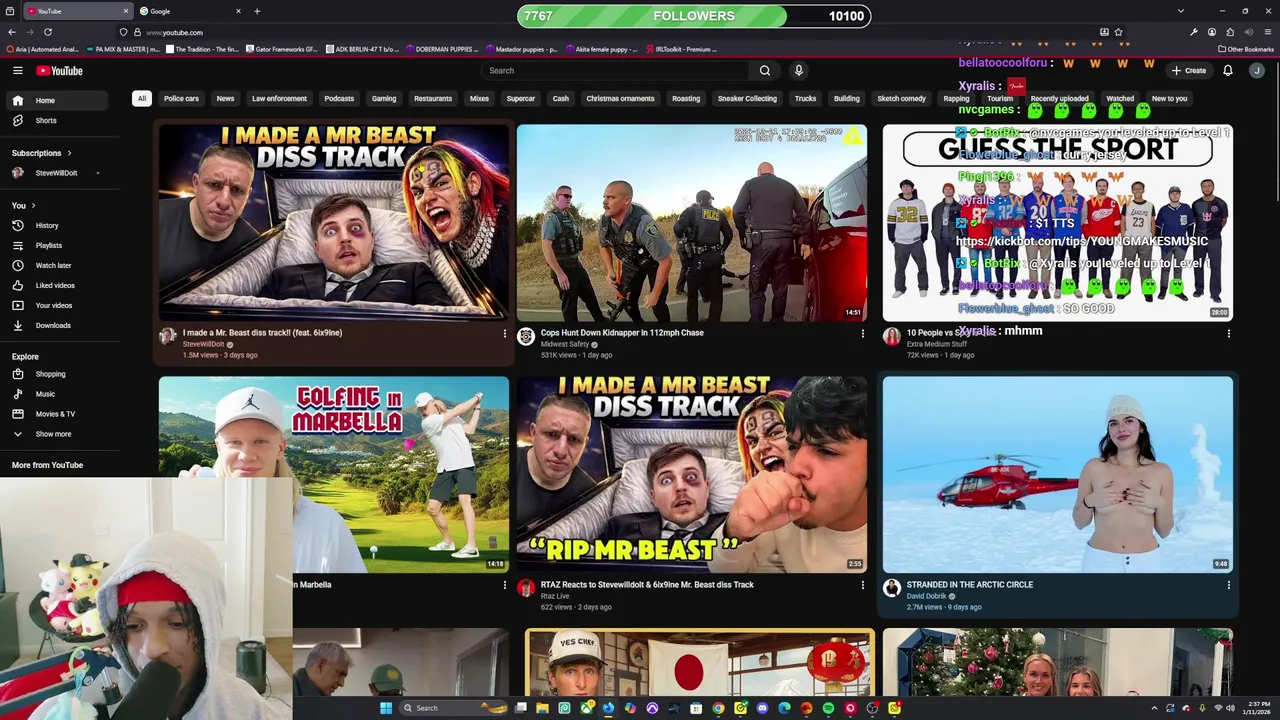Open Home in sidebar

[58, 100]
